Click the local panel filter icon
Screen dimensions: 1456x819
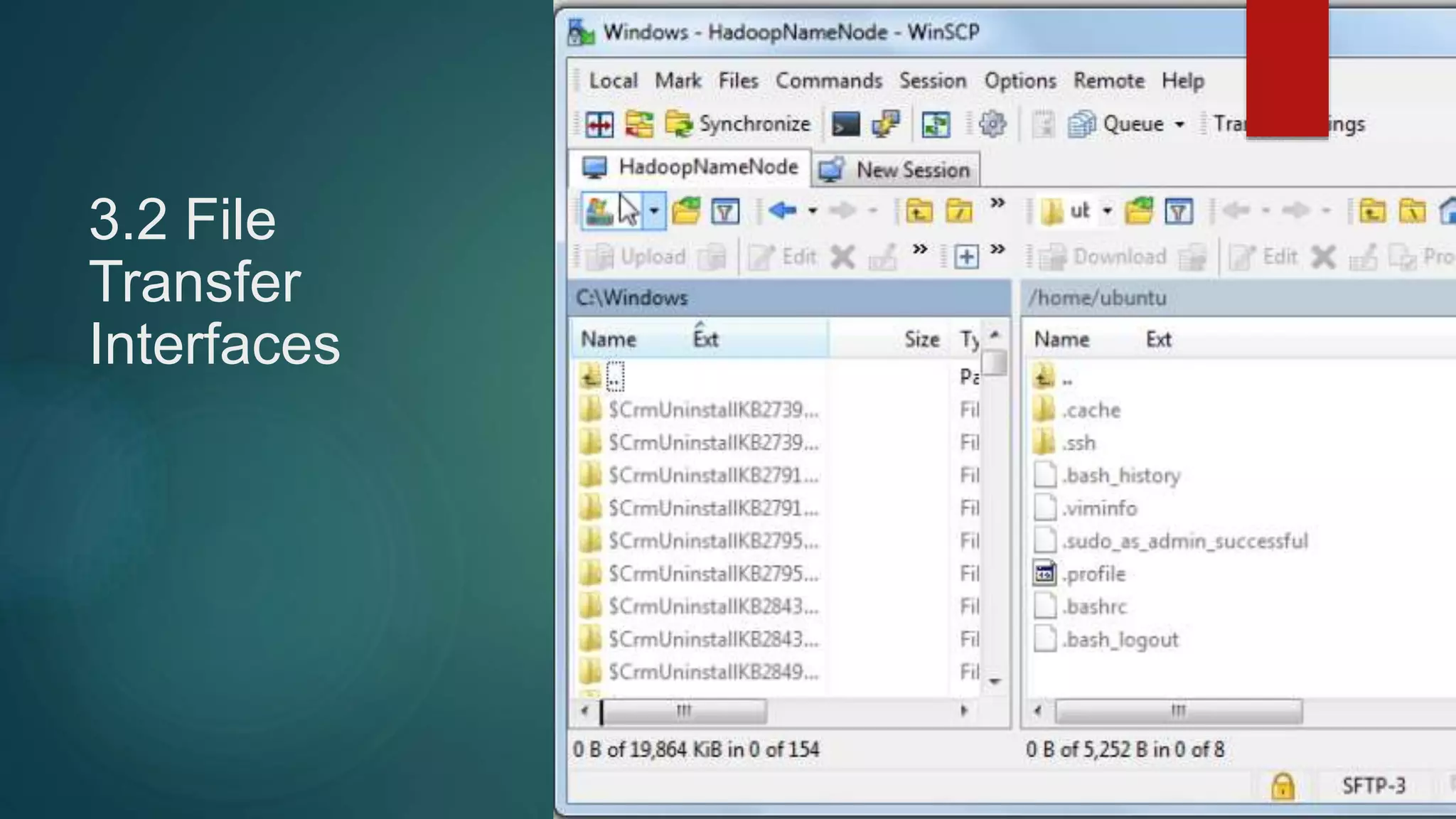725,211
